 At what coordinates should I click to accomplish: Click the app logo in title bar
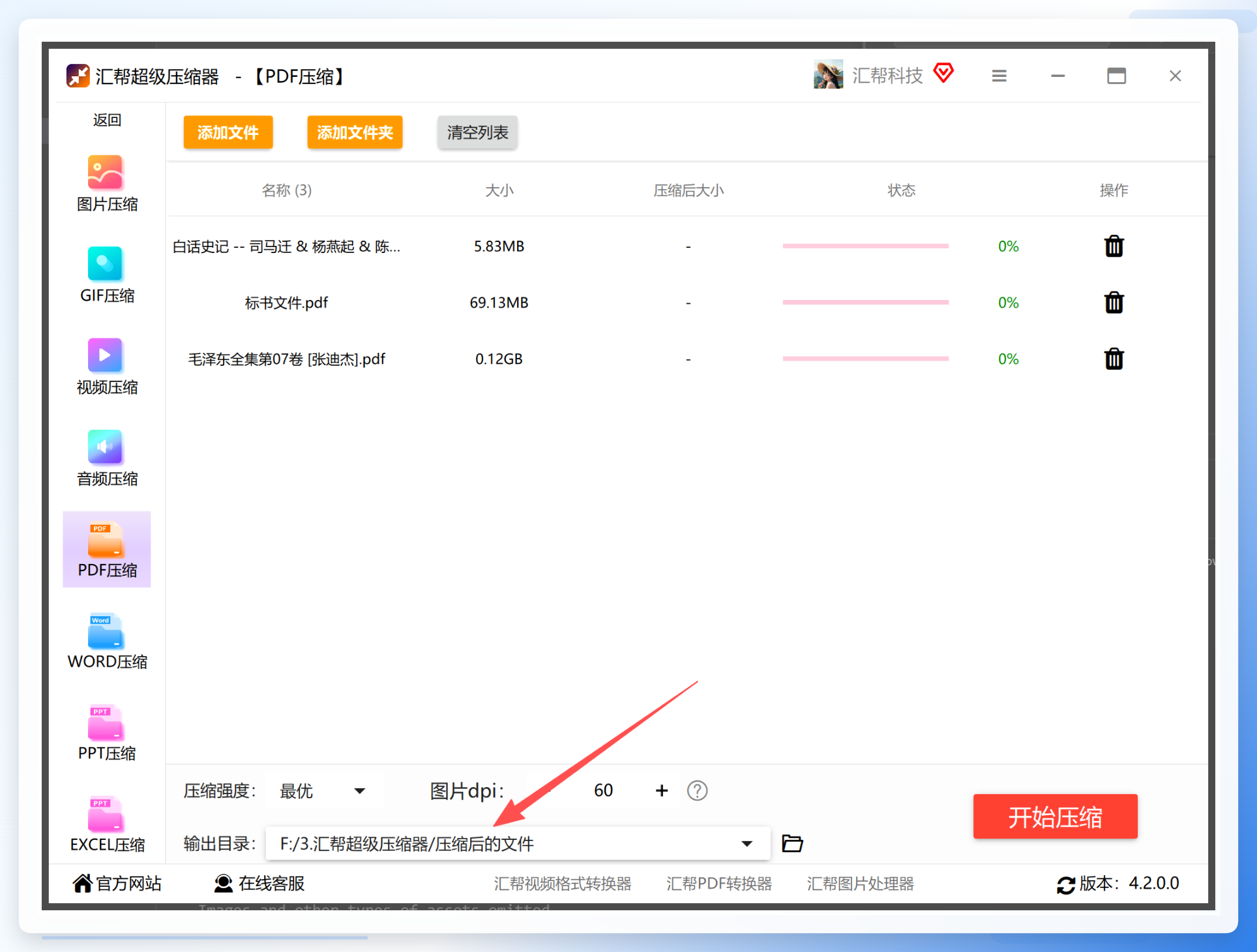pyautogui.click(x=78, y=76)
